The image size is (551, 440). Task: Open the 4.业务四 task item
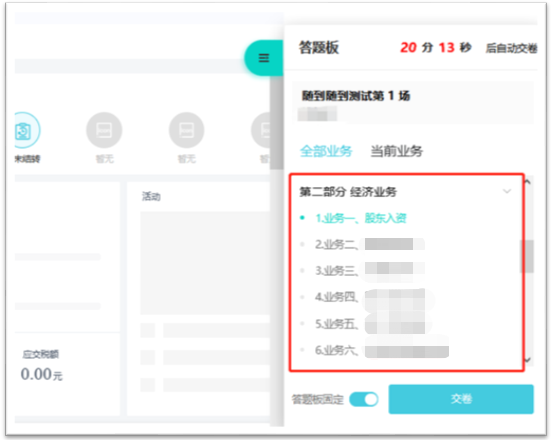coord(370,297)
